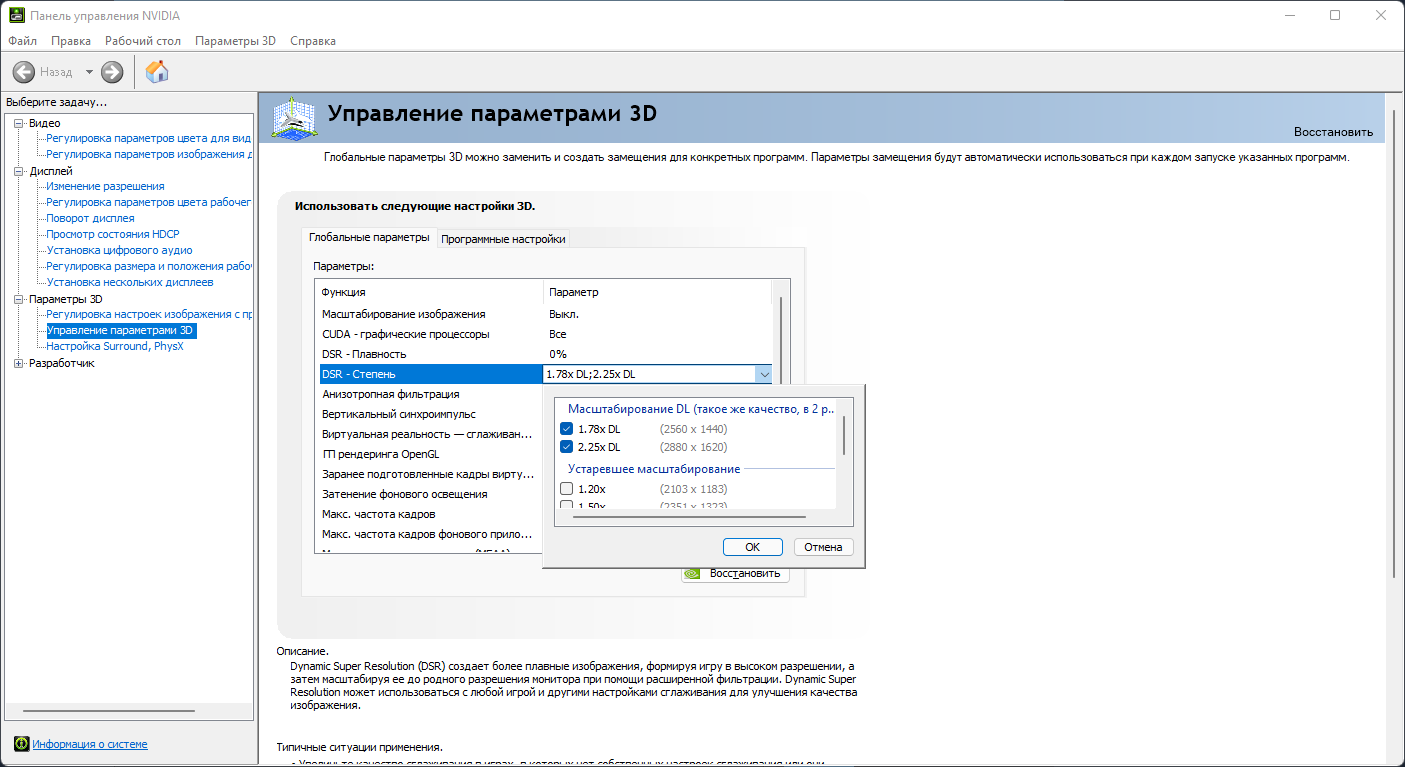
Task: Click the Forward arrow button
Action: coord(112,72)
